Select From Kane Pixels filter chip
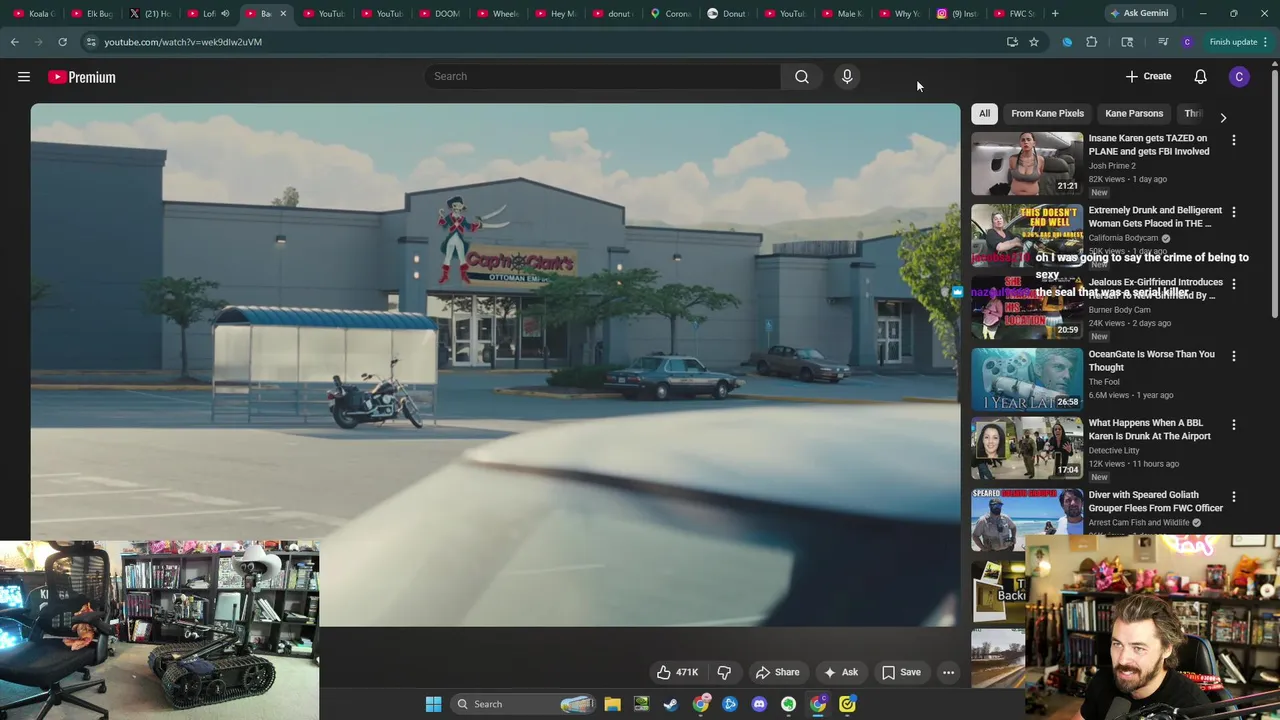This screenshot has height=720, width=1280. 1047,114
